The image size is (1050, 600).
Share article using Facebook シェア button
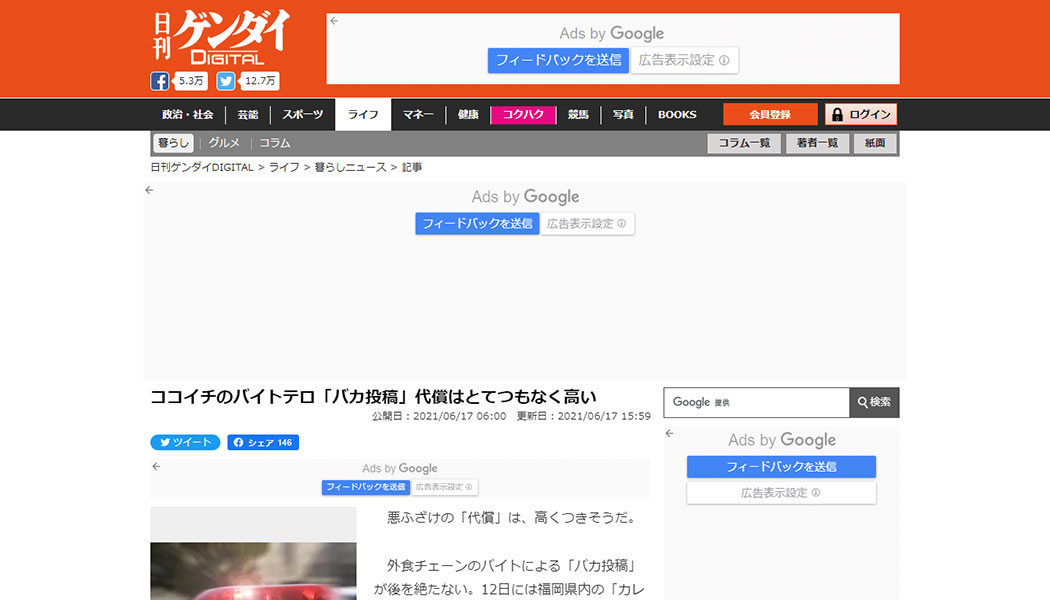point(263,442)
